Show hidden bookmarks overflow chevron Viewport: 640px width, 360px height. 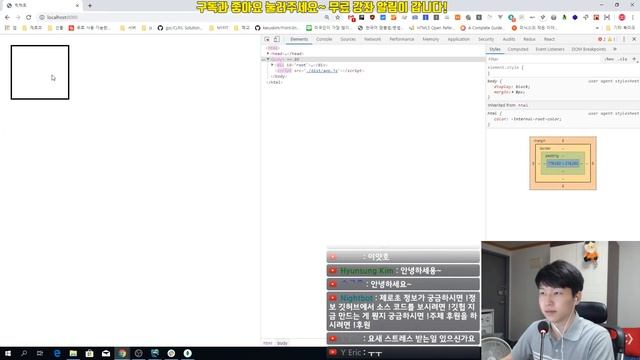(597, 28)
